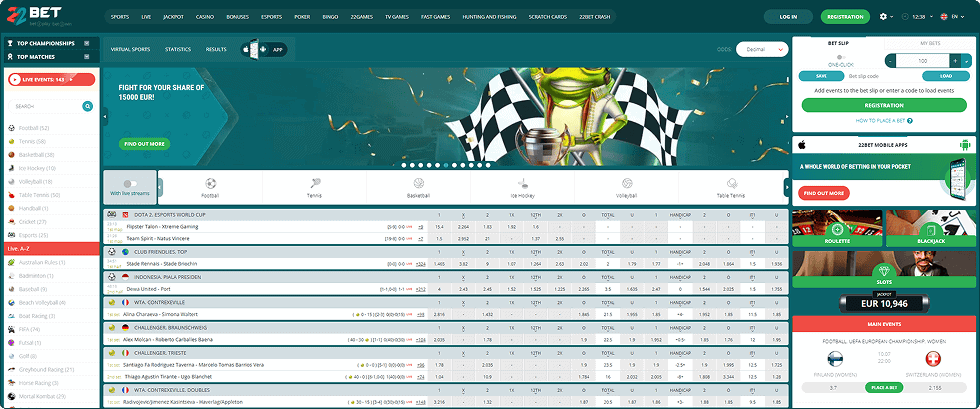
Task: Collapse Top Matches section
Action: coord(86,57)
